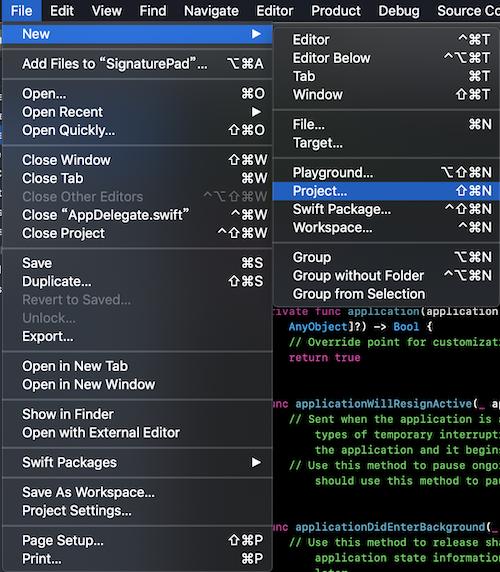Open the Navigate menu
Image resolution: width=500 pixels, height=572 pixels.
click(211, 11)
